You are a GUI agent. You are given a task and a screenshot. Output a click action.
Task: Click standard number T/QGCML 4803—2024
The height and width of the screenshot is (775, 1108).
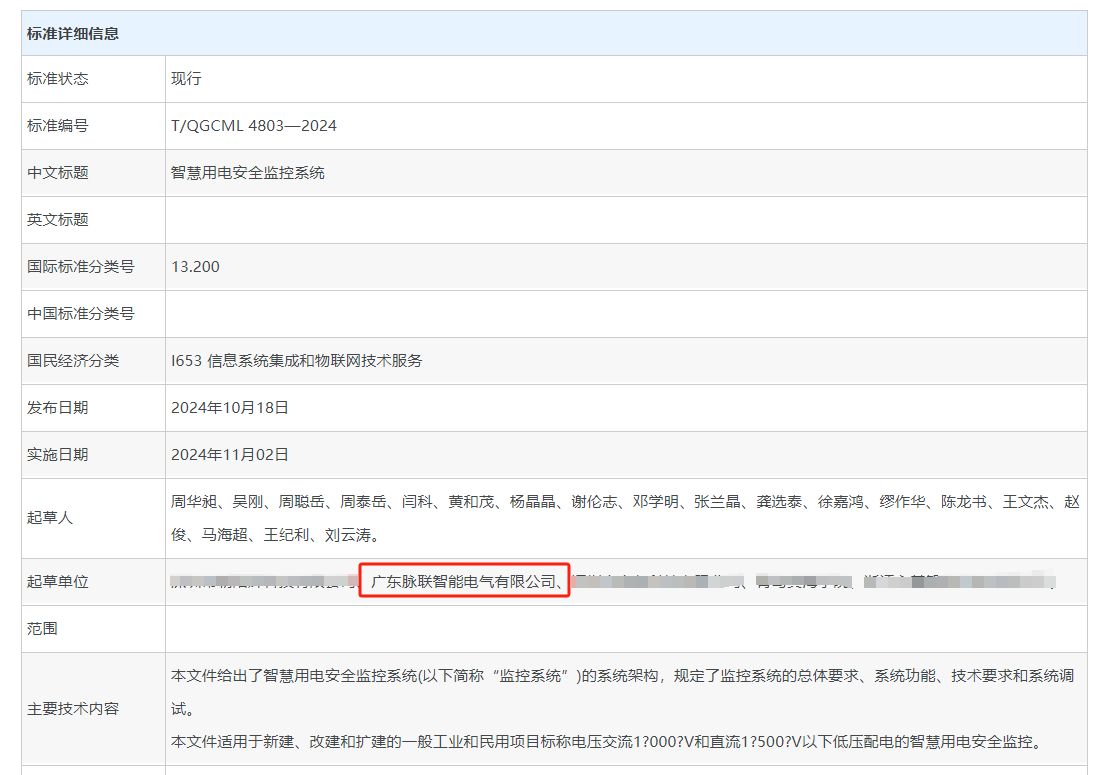point(254,126)
